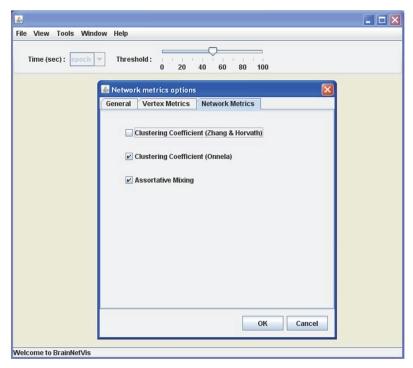
Task: Click the Network metrics options dialog icon
Action: pyautogui.click(x=105, y=89)
